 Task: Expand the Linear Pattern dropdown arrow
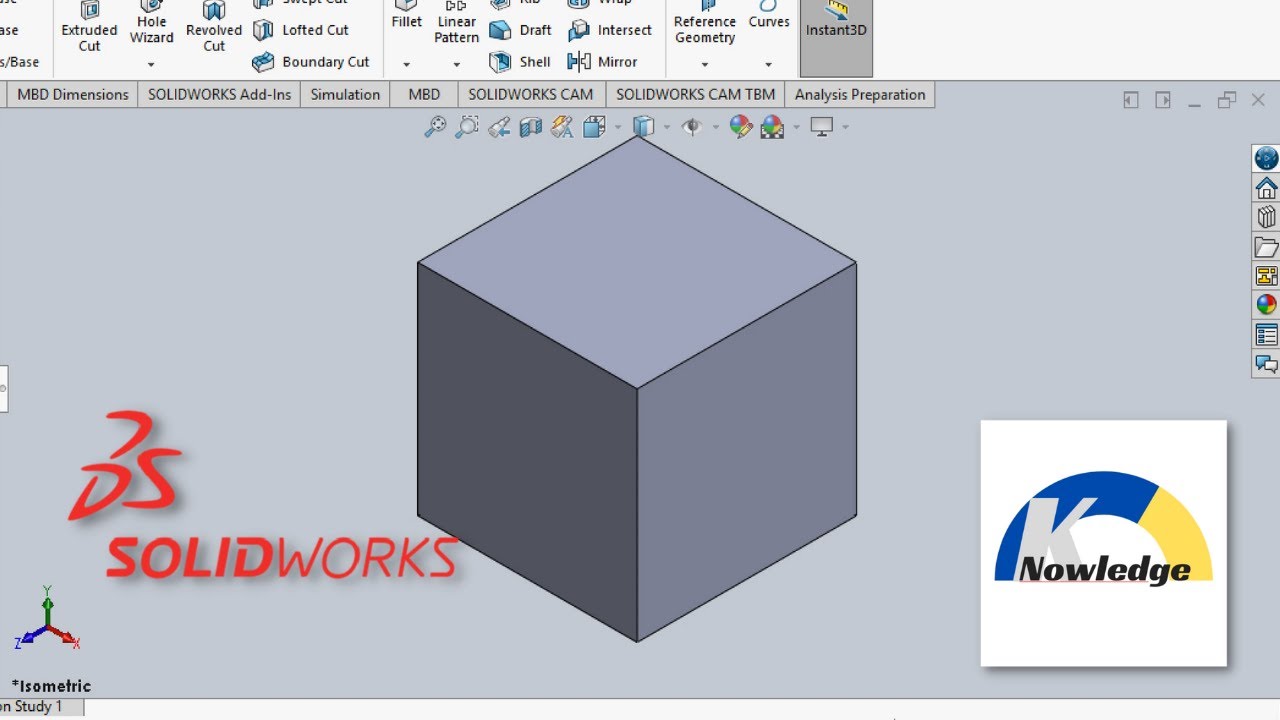point(456,65)
